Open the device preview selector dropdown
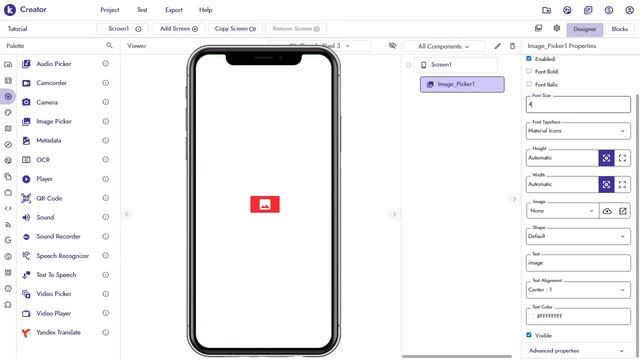Screen dimensions: 640x360 pyautogui.click(x=320, y=46)
